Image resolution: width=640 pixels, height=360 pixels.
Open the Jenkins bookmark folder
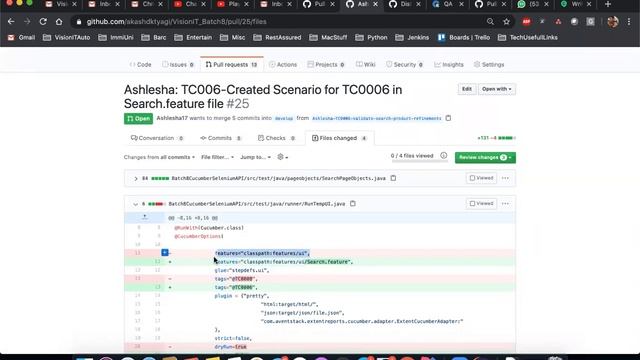pyautogui.click(x=412, y=37)
